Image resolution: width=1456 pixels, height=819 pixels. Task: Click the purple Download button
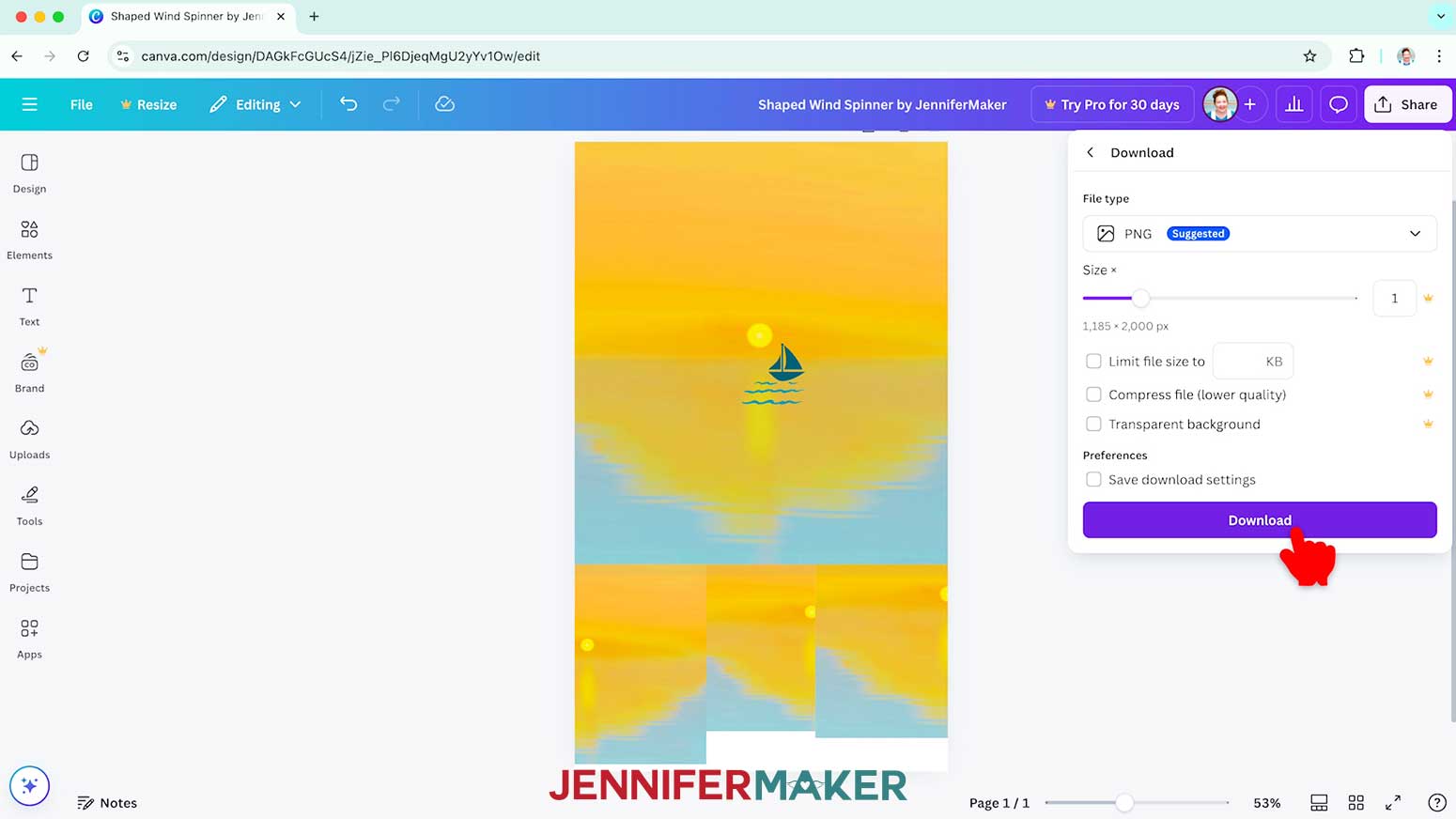click(x=1260, y=520)
